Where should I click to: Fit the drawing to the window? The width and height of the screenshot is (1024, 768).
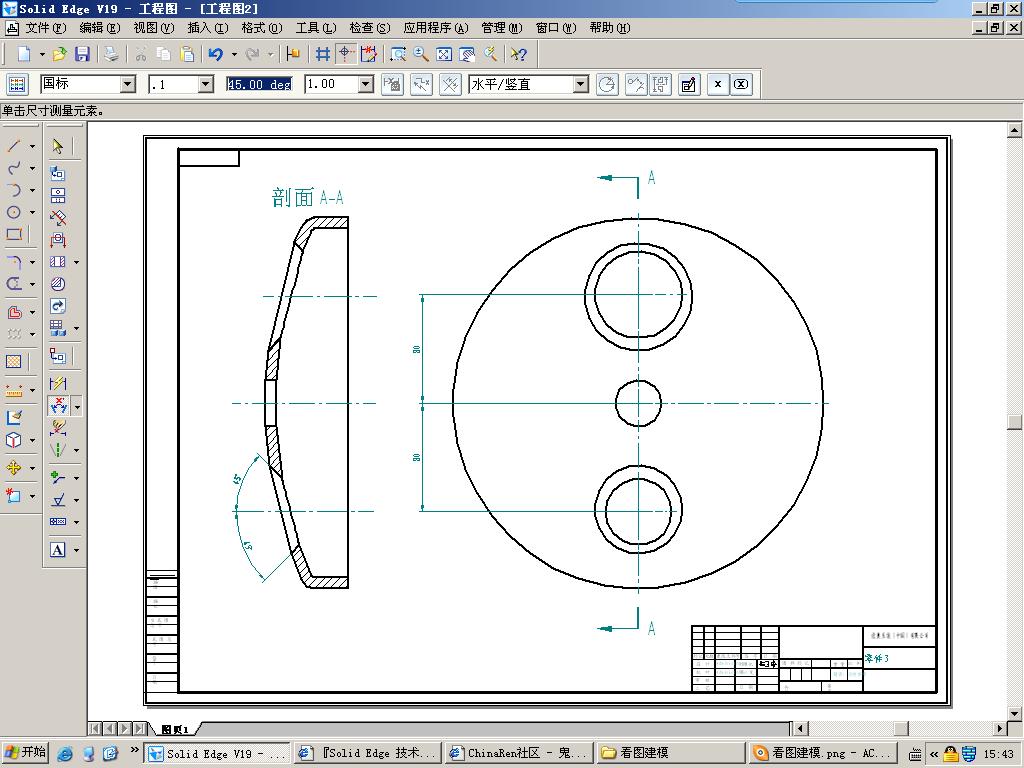click(x=444, y=54)
